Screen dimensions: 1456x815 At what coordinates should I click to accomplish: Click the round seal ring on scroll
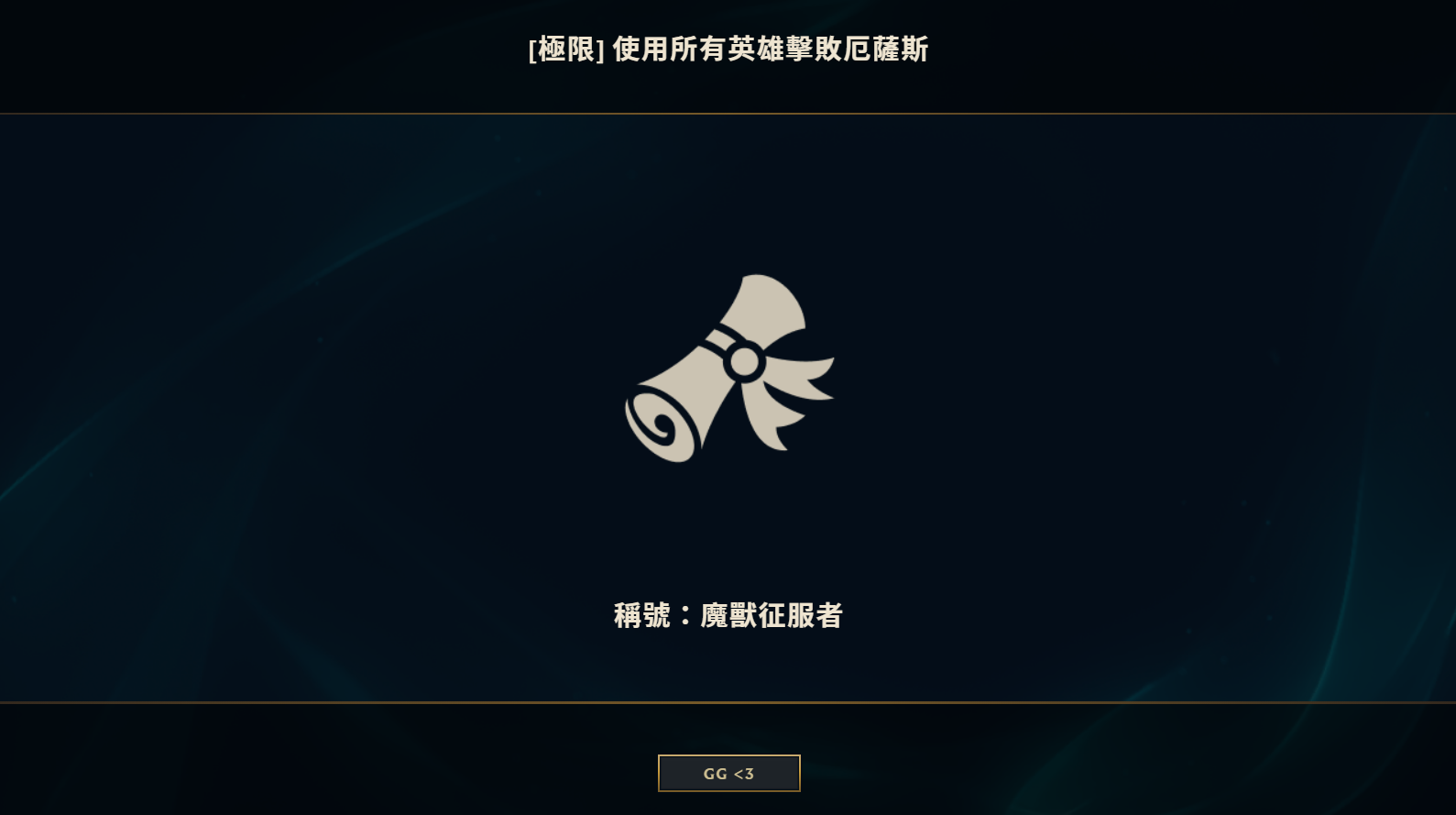(x=744, y=363)
